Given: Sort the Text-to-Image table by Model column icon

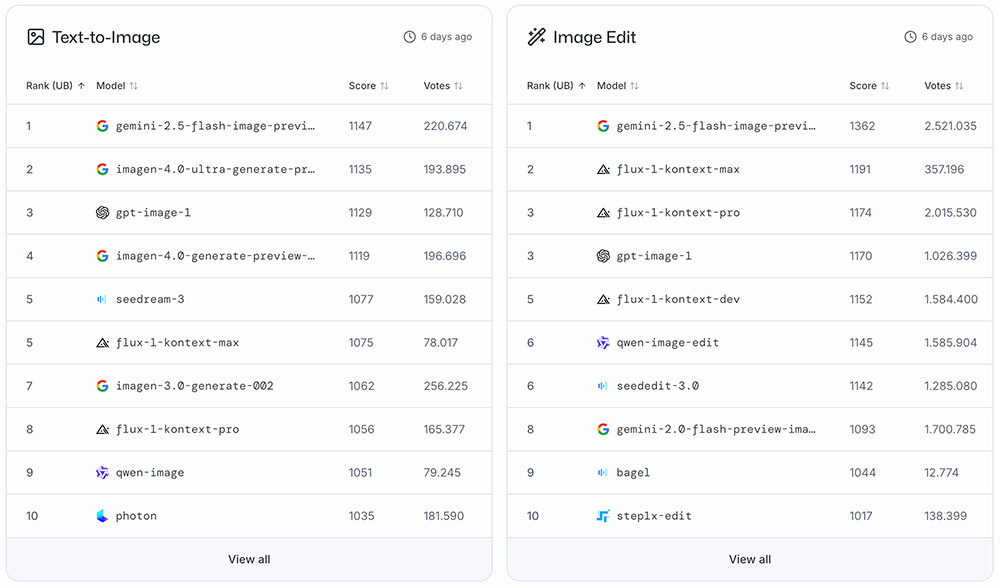Looking at the screenshot, I should [x=133, y=86].
